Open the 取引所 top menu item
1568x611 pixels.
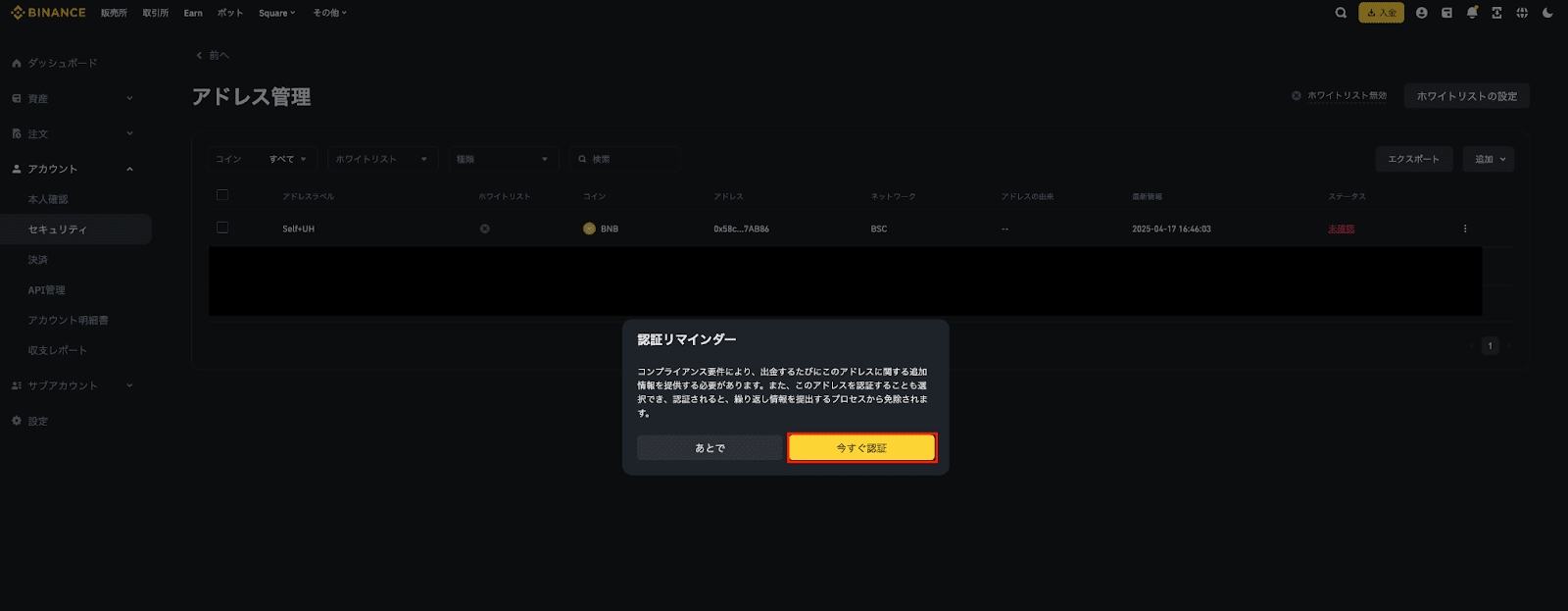[155, 13]
